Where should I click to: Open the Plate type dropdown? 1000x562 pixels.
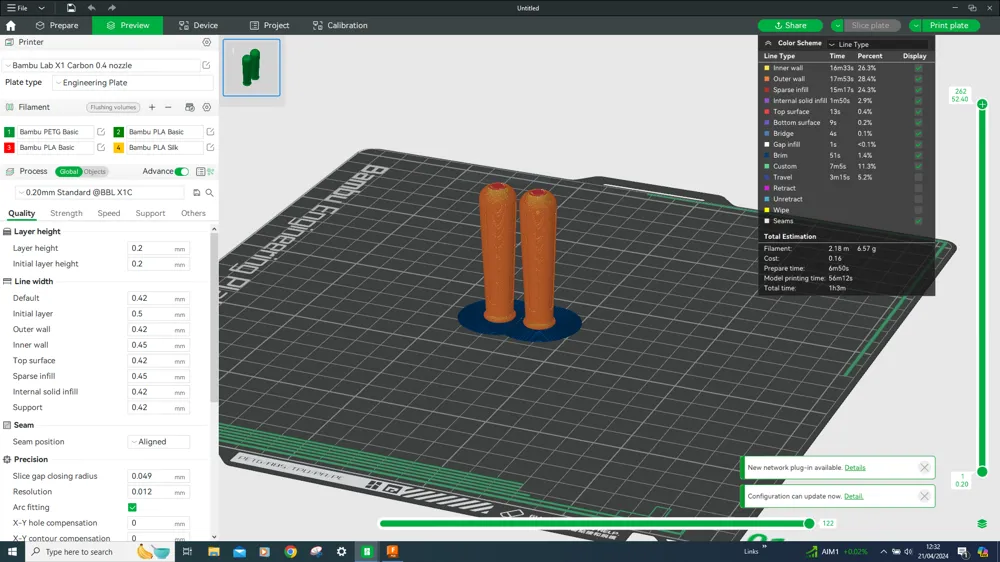coord(132,83)
